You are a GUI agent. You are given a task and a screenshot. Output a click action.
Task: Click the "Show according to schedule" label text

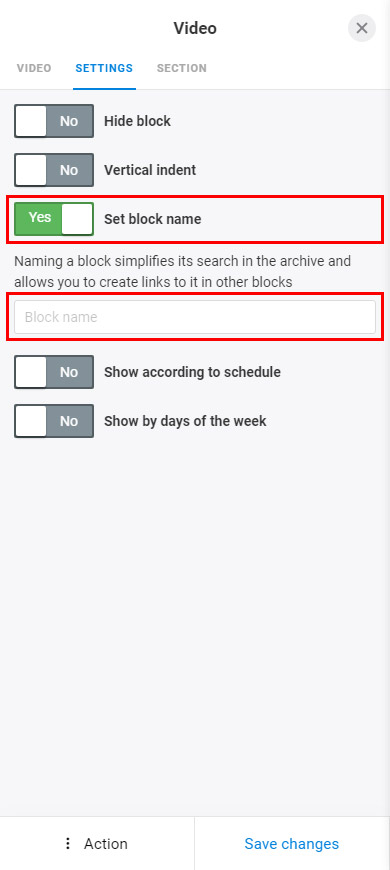point(193,372)
